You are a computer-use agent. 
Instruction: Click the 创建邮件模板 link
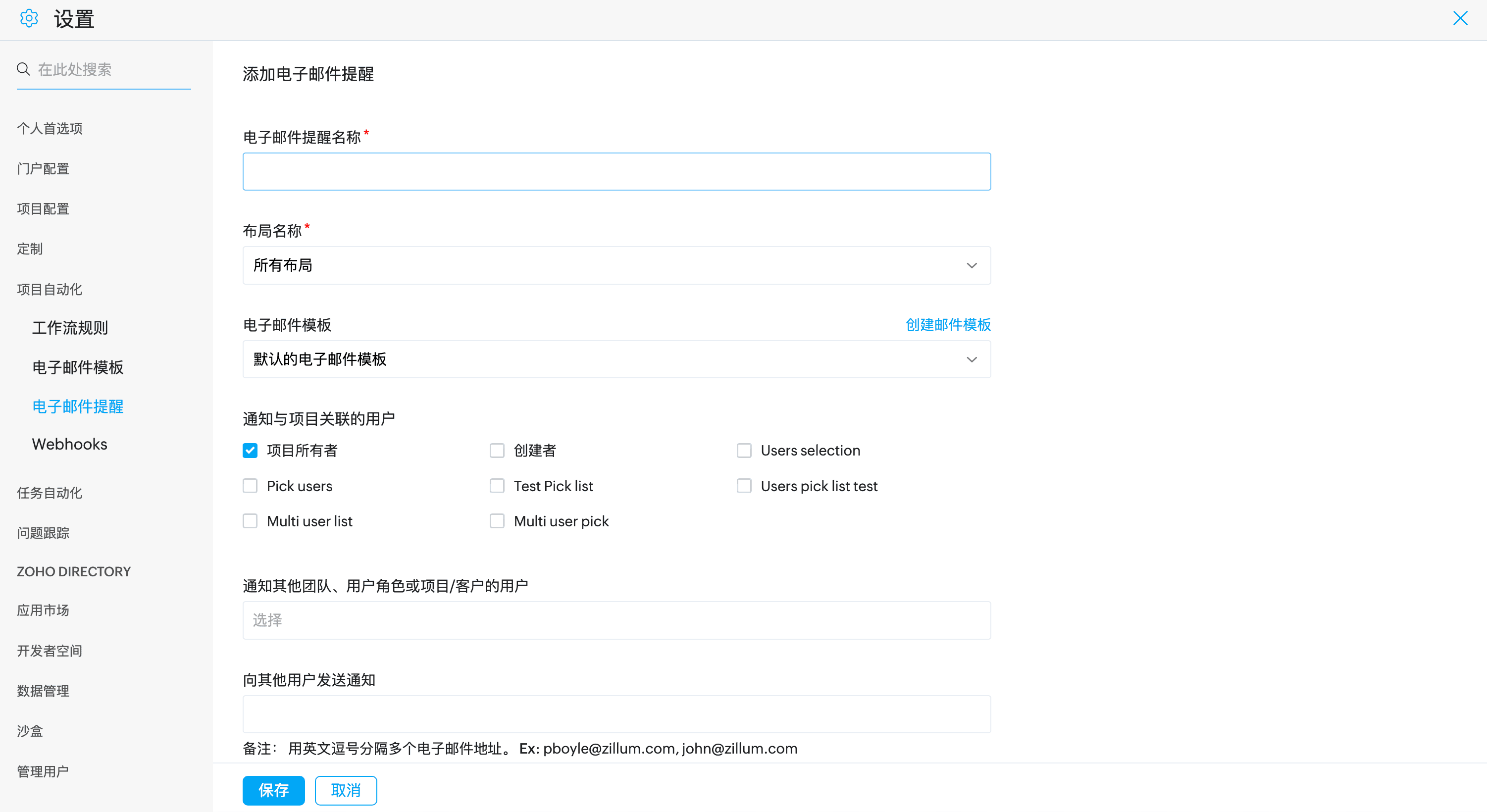(948, 325)
